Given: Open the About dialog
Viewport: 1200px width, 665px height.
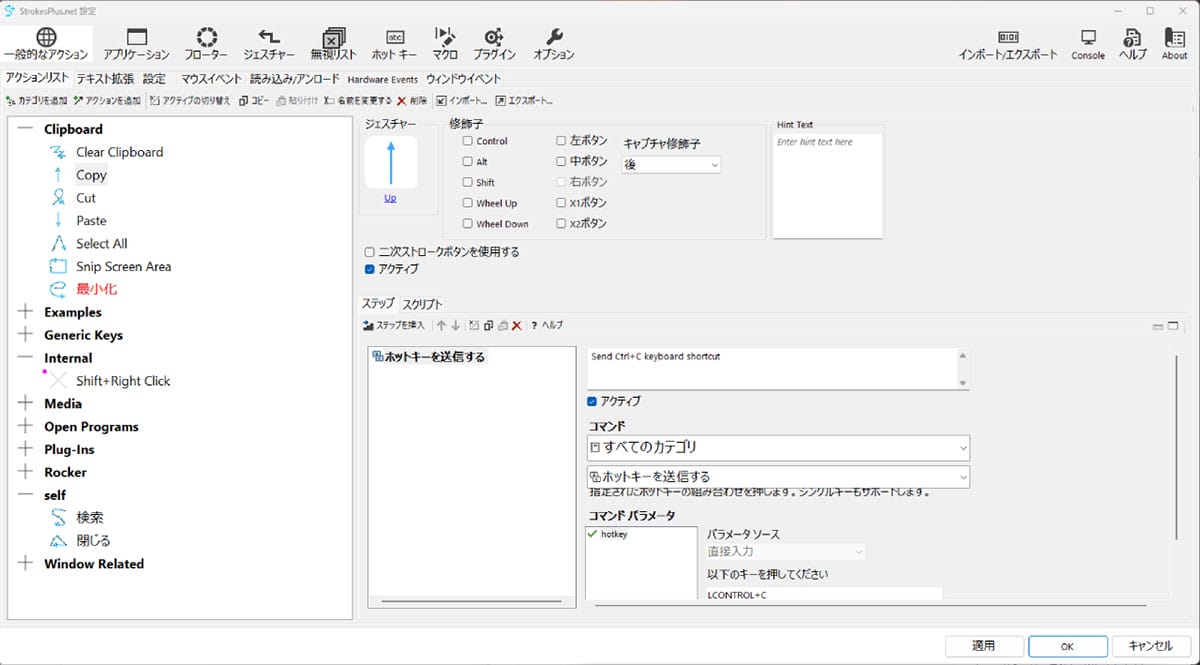Looking at the screenshot, I should click(x=1175, y=44).
